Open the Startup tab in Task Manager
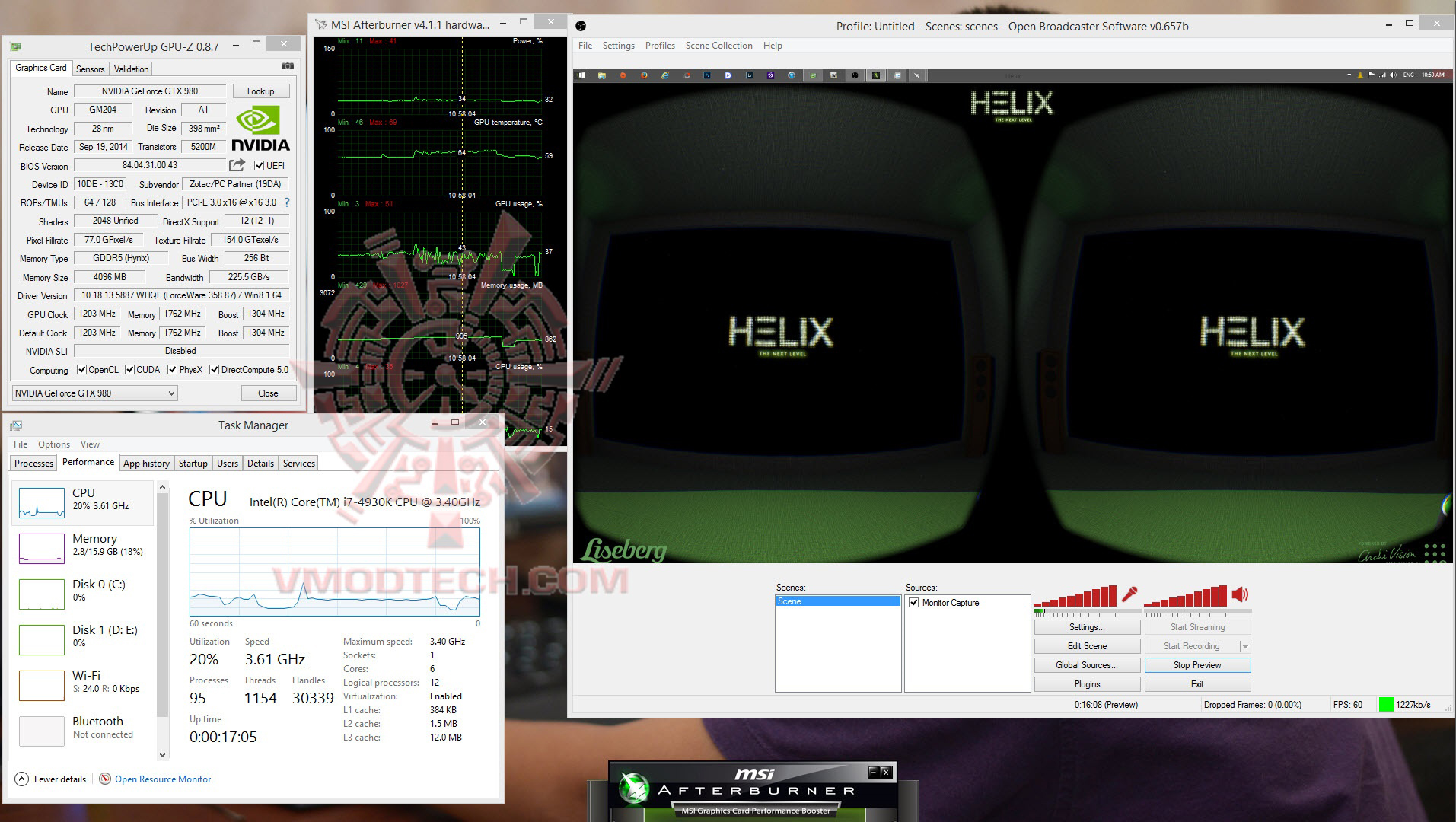This screenshot has width=1456, height=822. pyautogui.click(x=193, y=464)
